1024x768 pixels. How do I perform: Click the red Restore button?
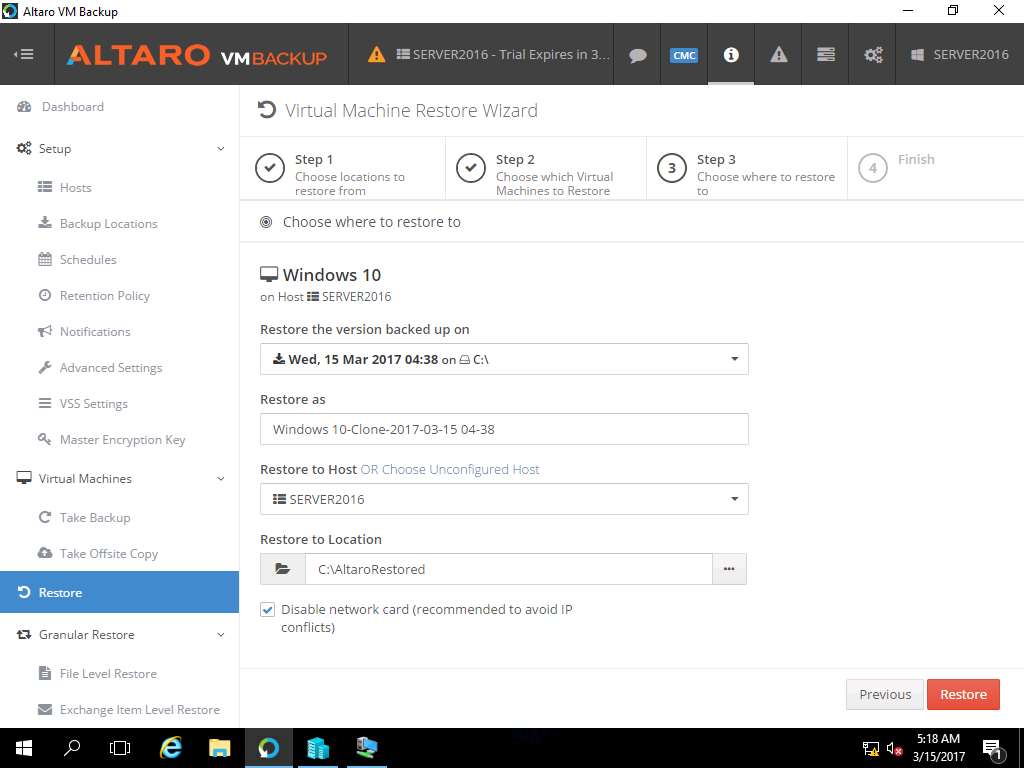pos(963,694)
